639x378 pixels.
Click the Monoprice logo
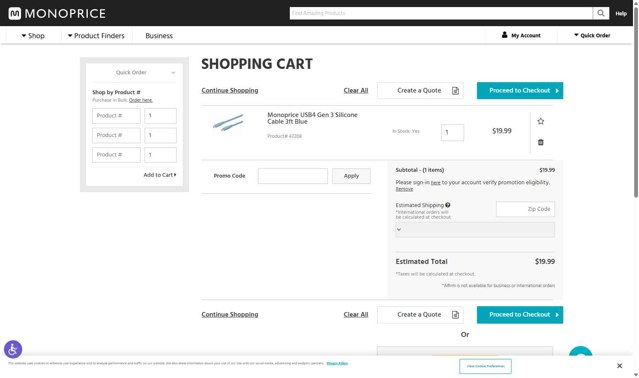[x=57, y=13]
